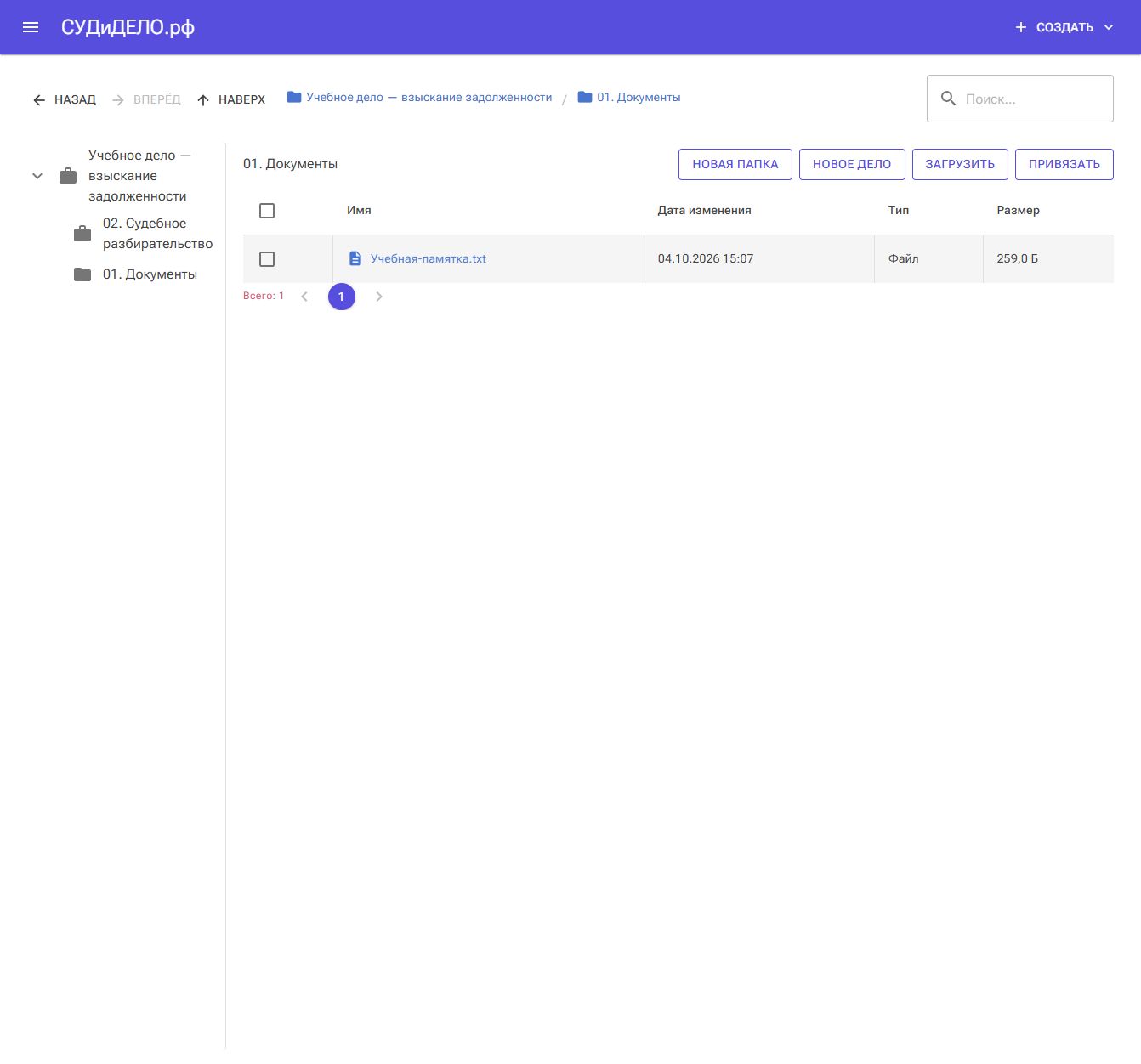Open the СОЗДАТЬ dropdown menu

coord(1064,27)
